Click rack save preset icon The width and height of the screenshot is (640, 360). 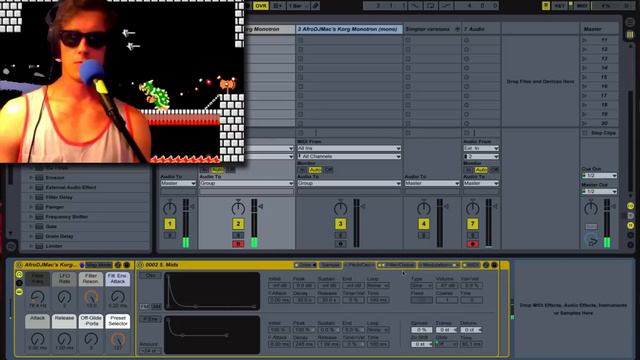click(127, 265)
